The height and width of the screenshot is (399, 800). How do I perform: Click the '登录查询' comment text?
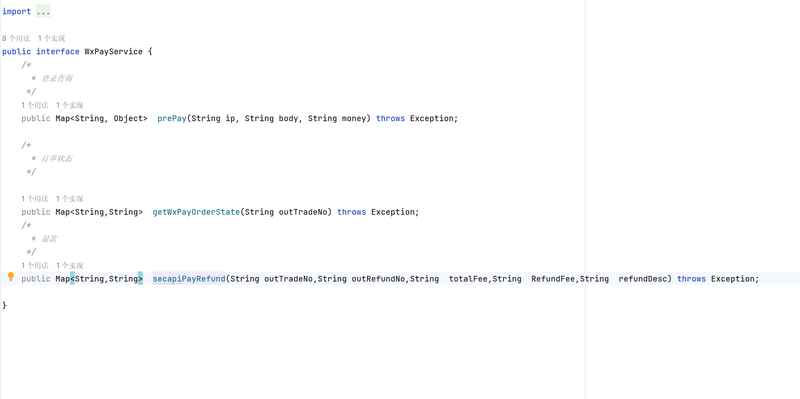57,79
